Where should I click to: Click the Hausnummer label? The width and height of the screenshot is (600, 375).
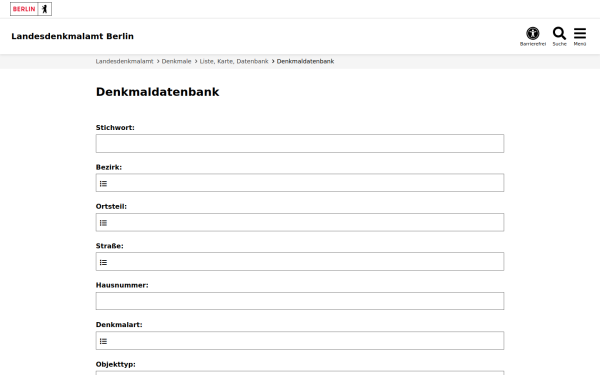coord(122,285)
